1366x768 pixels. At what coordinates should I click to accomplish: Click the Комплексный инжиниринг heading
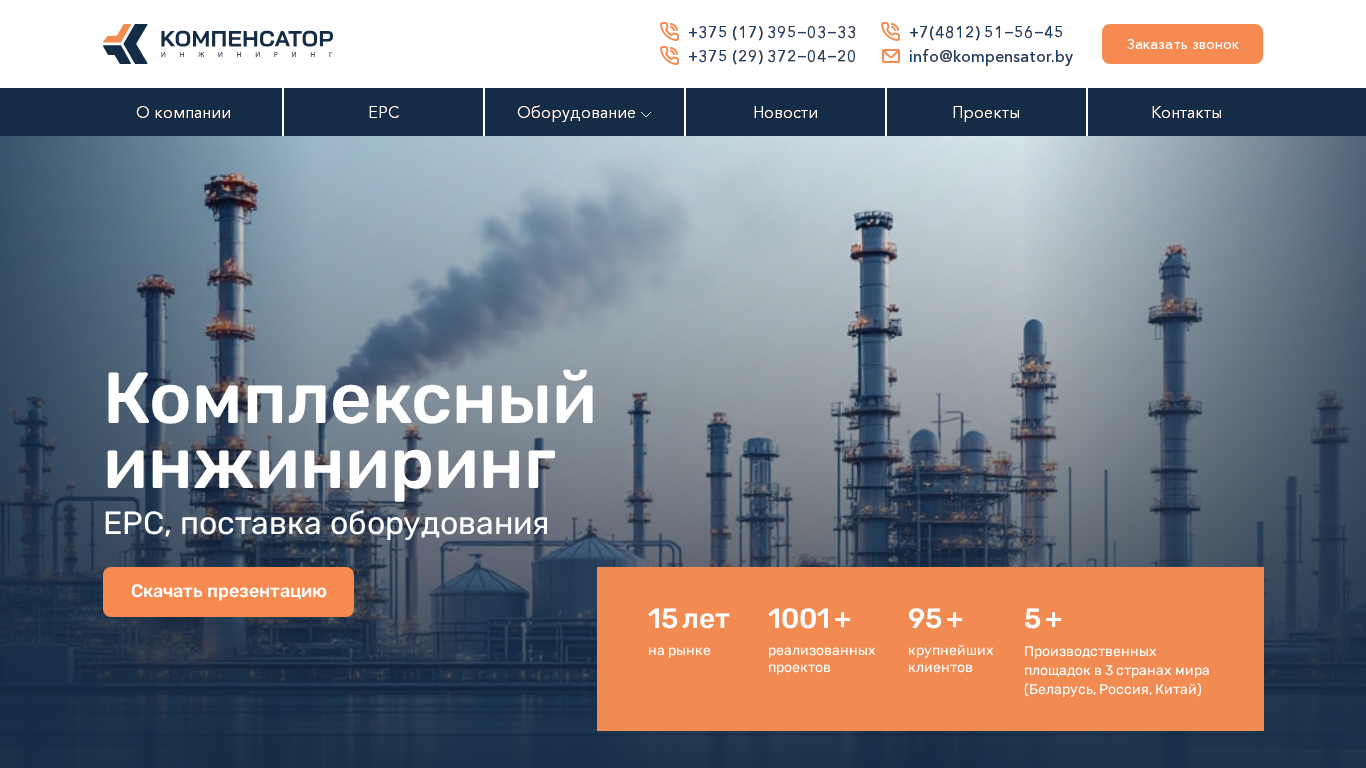pyautogui.click(x=350, y=432)
